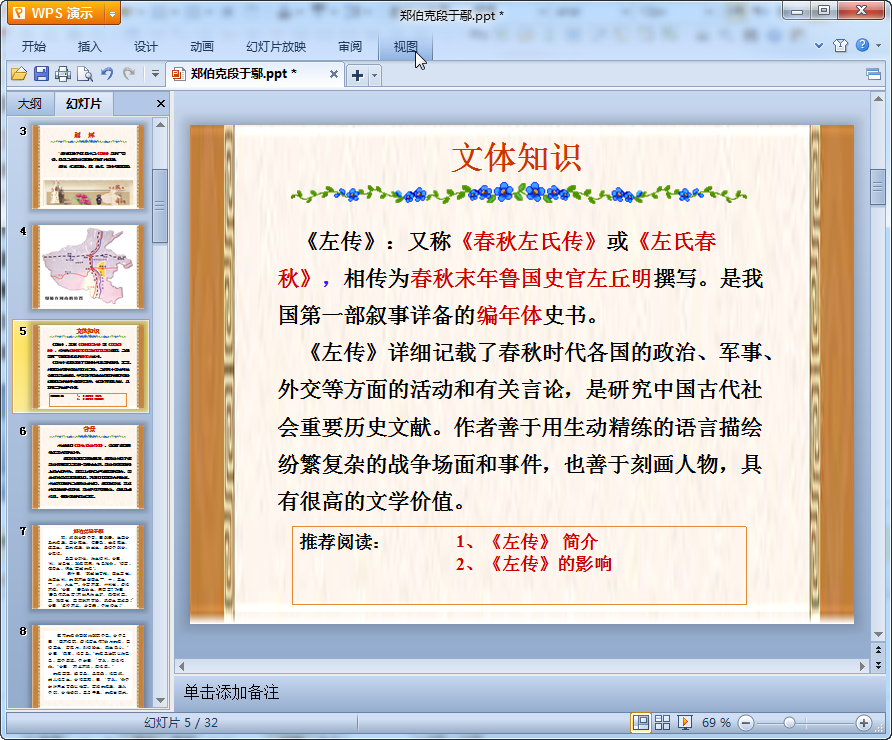The height and width of the screenshot is (740, 892).
Task: Click the Save disk icon
Action: pos(41,74)
